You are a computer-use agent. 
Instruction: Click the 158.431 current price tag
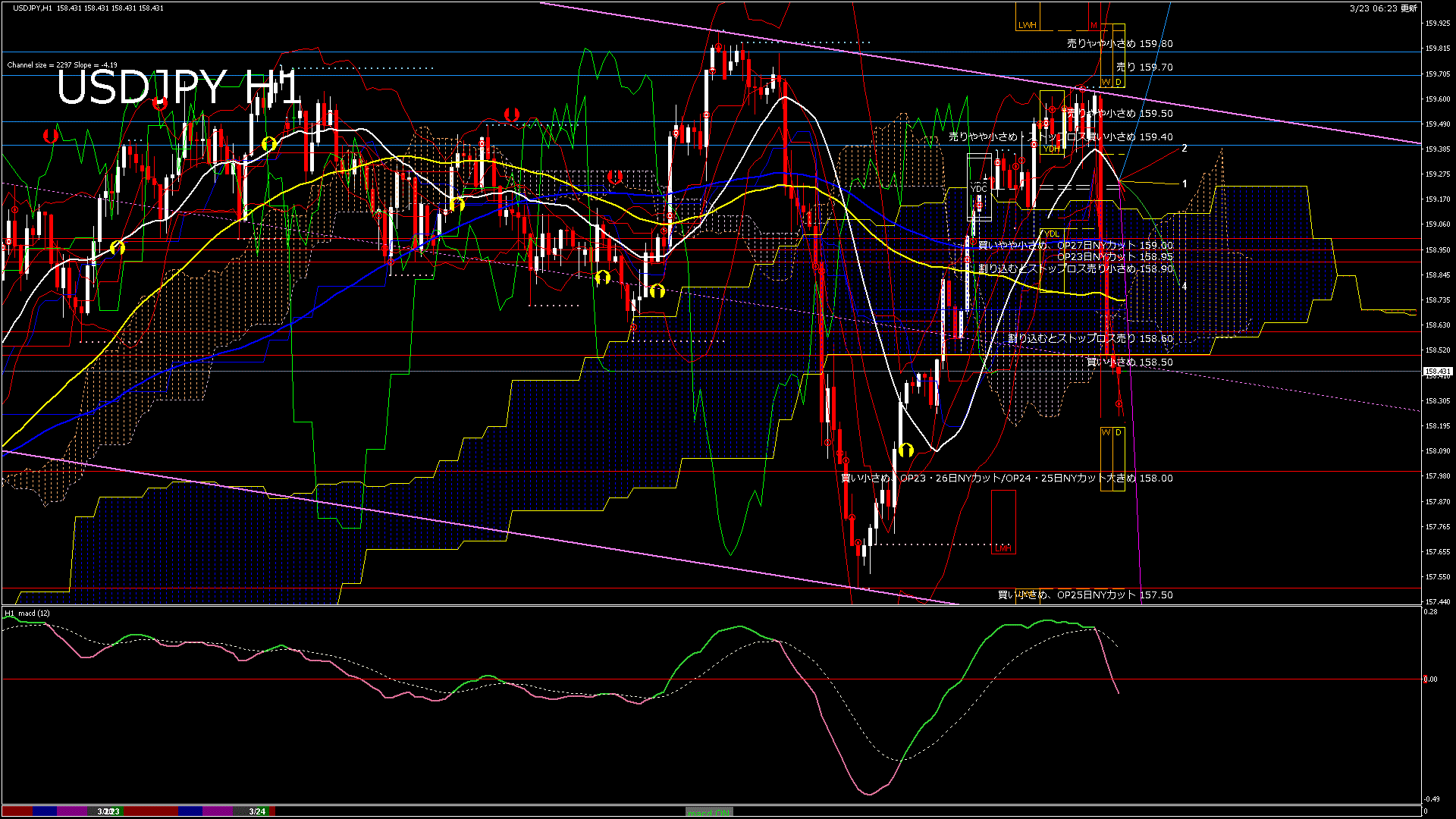click(1437, 372)
